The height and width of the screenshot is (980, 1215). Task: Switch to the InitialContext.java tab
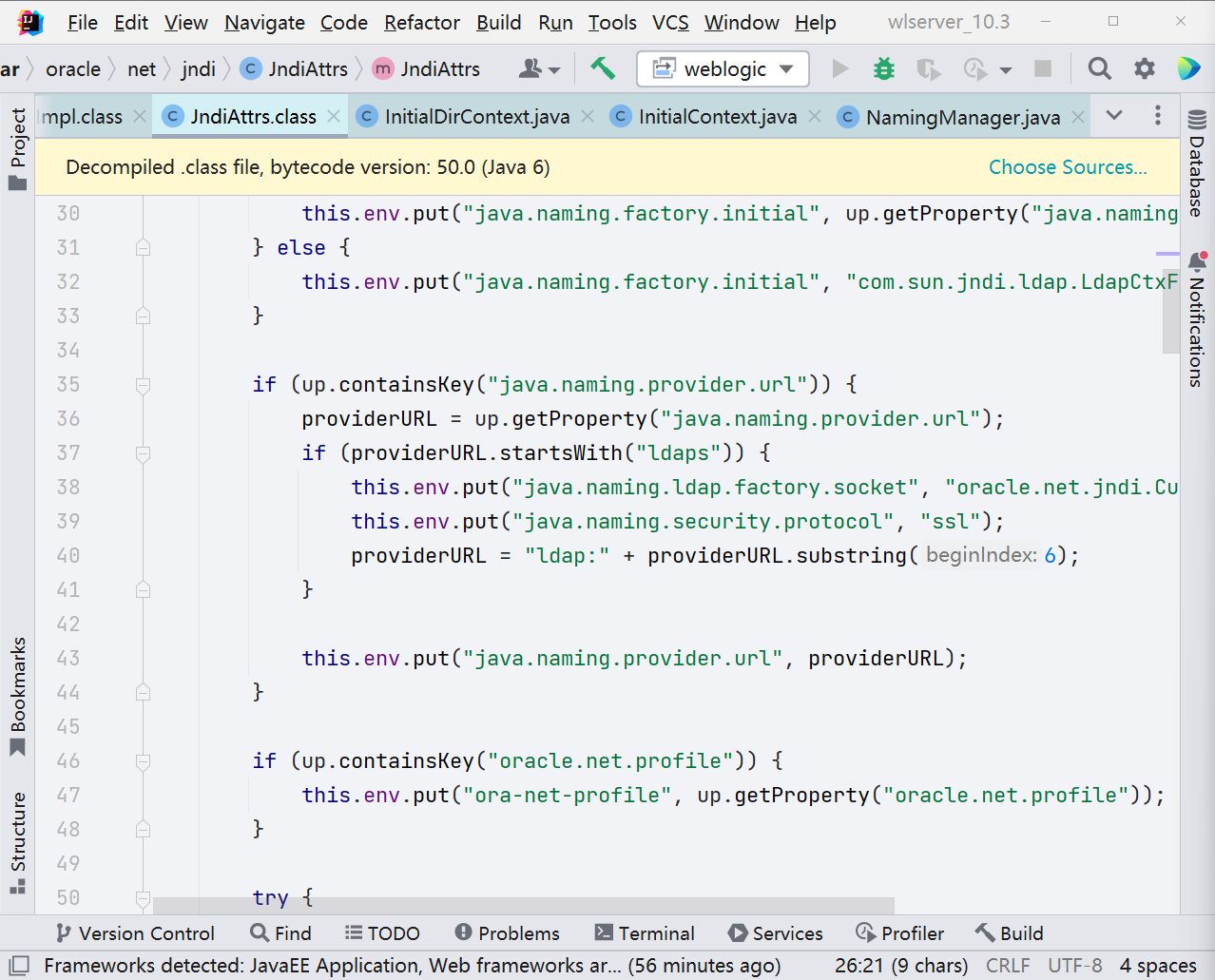pos(719,116)
